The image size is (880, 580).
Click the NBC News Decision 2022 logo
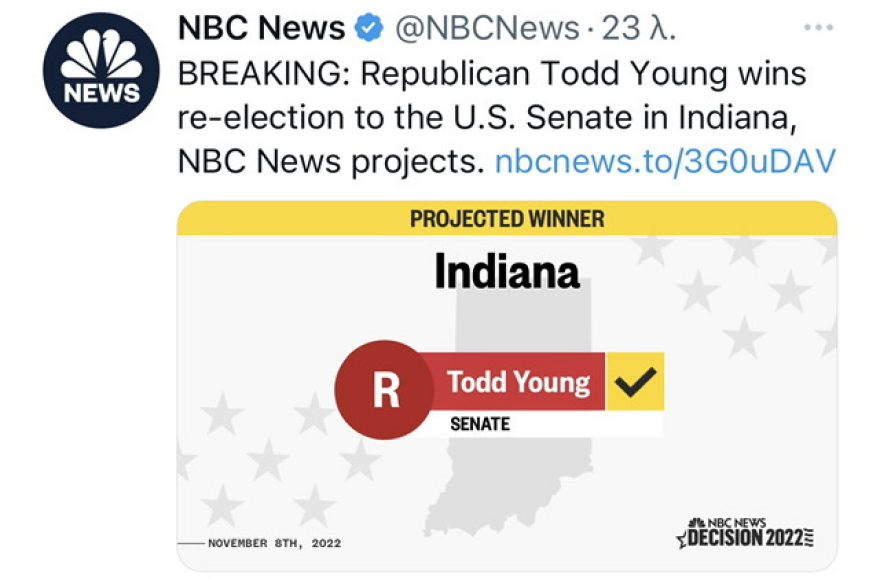[746, 533]
